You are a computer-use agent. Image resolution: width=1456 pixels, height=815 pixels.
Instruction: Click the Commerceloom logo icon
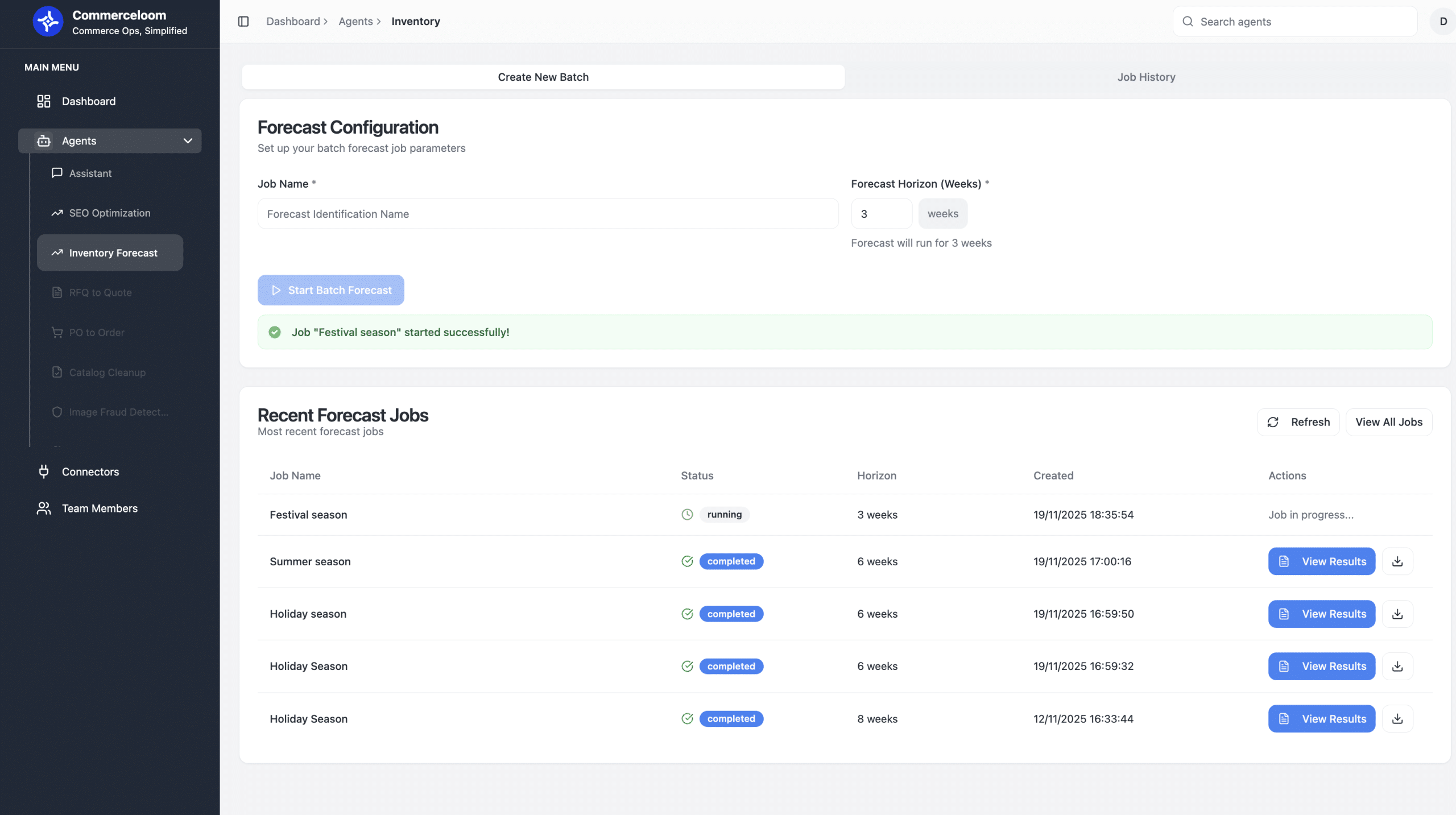(x=48, y=22)
